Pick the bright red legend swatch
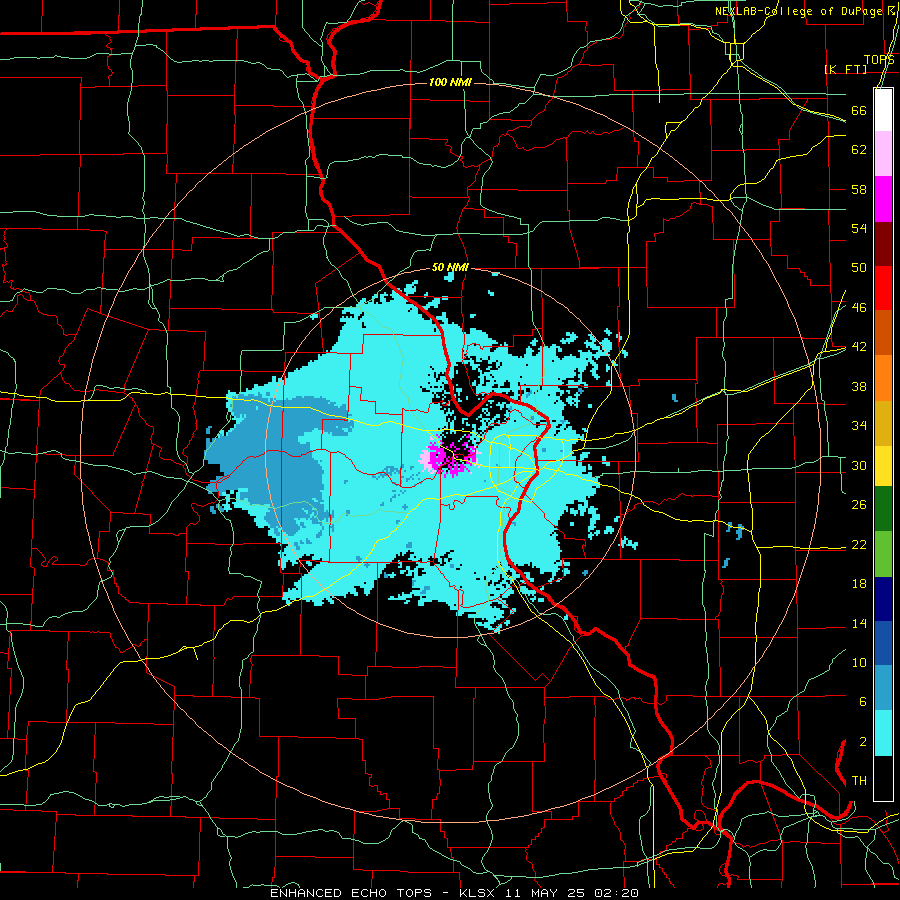 [883, 288]
